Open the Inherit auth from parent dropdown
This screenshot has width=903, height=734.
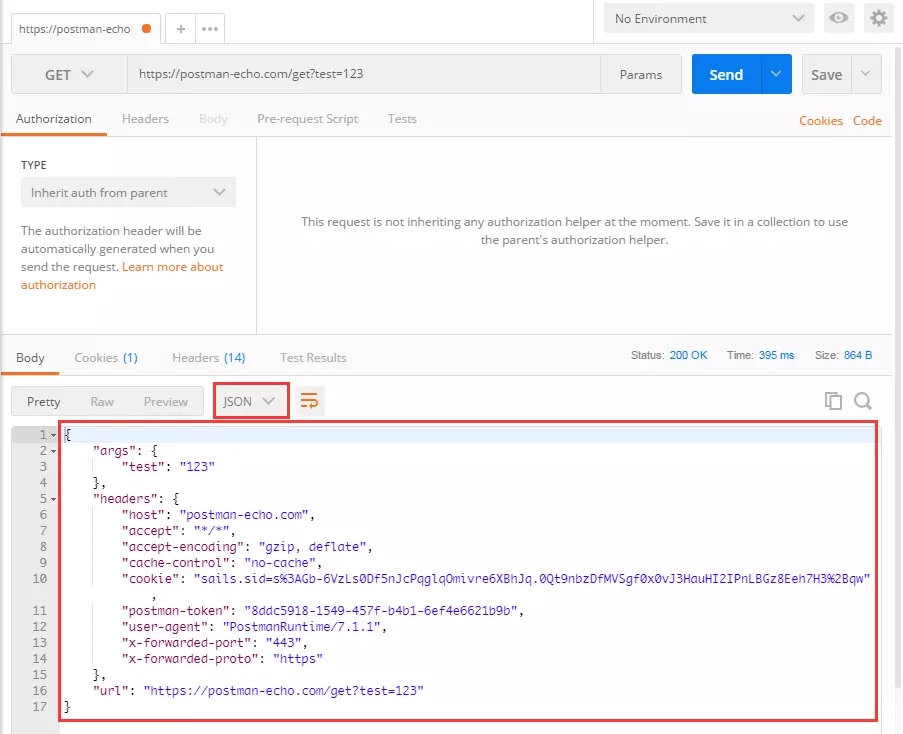click(x=128, y=192)
